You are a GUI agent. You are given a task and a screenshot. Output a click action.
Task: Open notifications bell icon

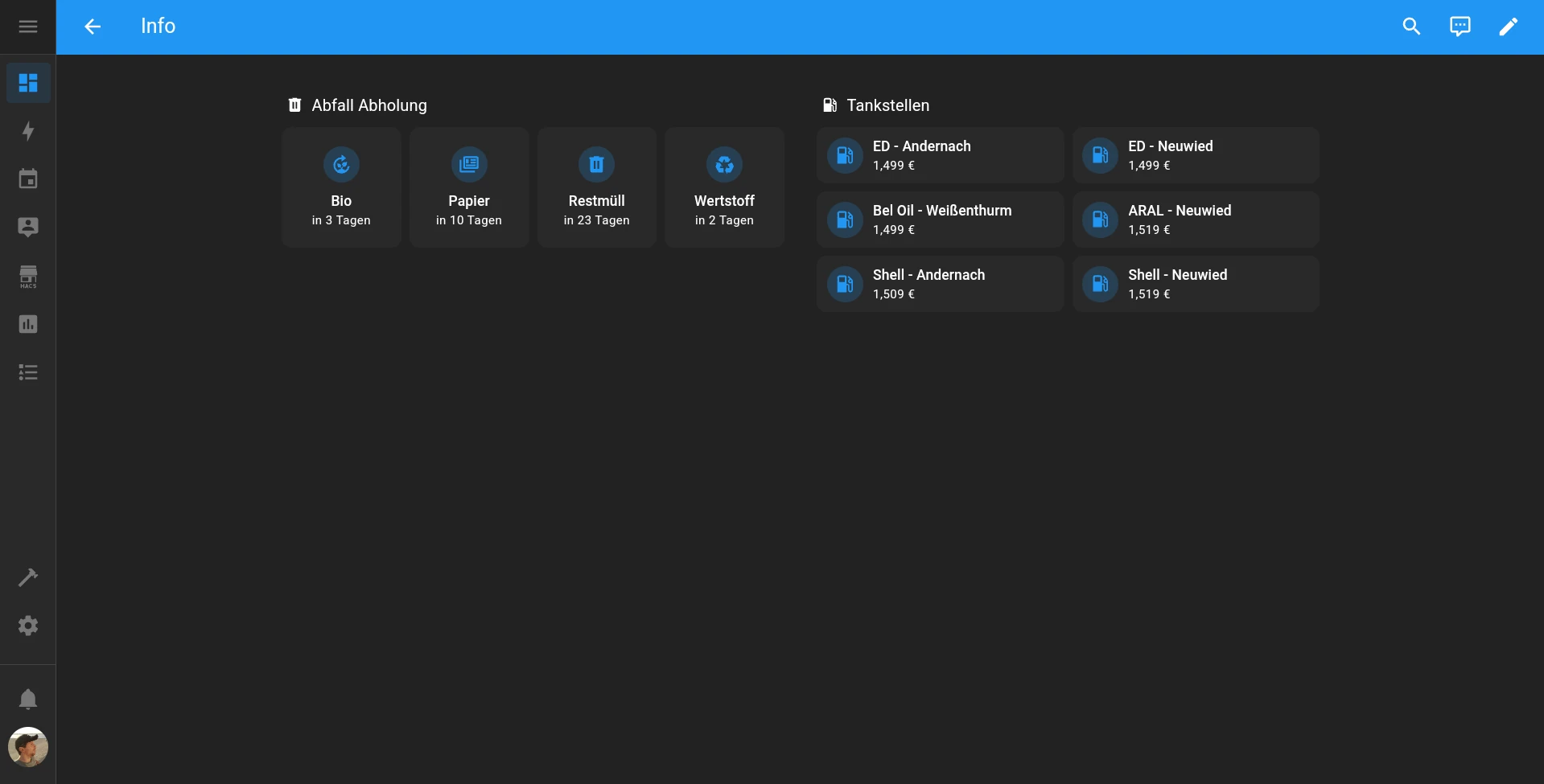pyautogui.click(x=28, y=699)
